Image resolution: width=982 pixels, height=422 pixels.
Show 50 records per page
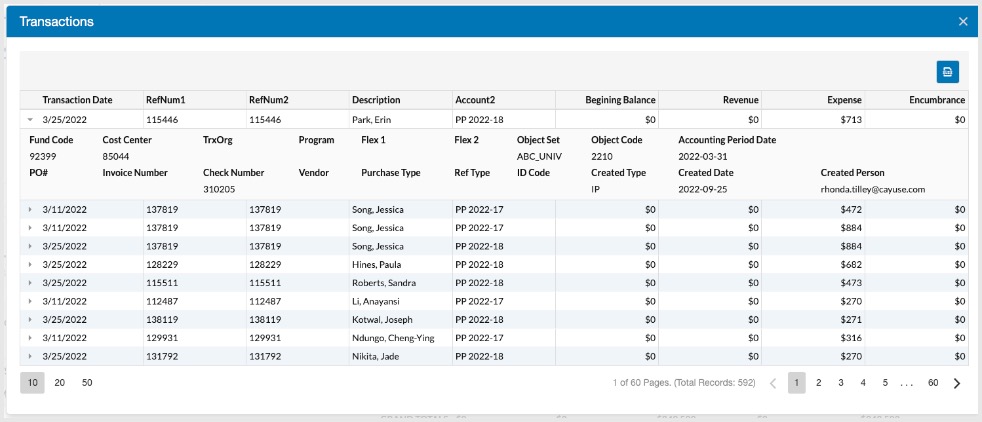(87, 383)
